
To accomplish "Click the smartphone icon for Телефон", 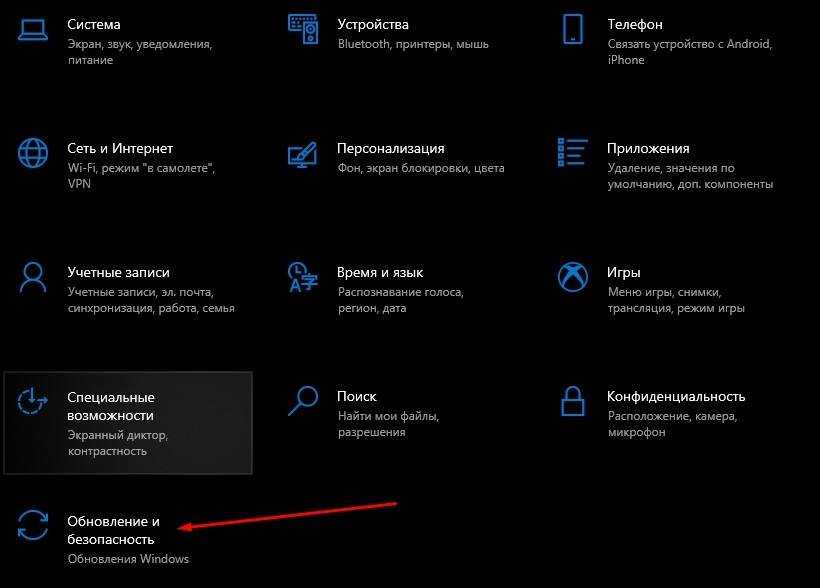I will pyautogui.click(x=573, y=28).
